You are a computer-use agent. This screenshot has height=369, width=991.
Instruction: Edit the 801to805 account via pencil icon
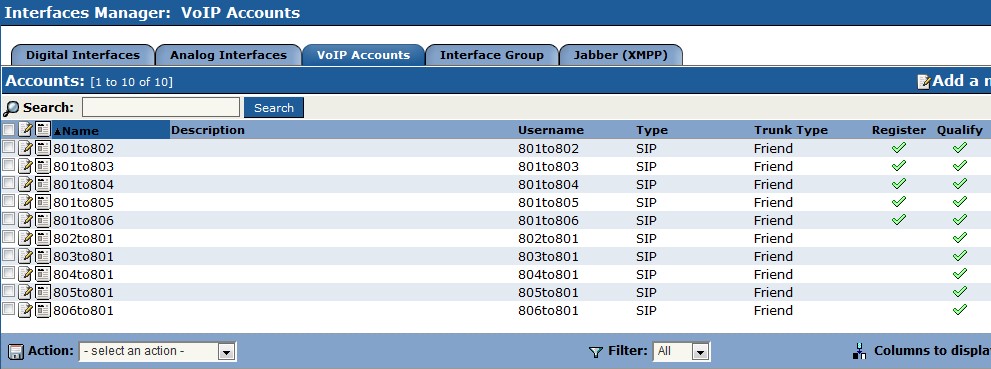25,202
